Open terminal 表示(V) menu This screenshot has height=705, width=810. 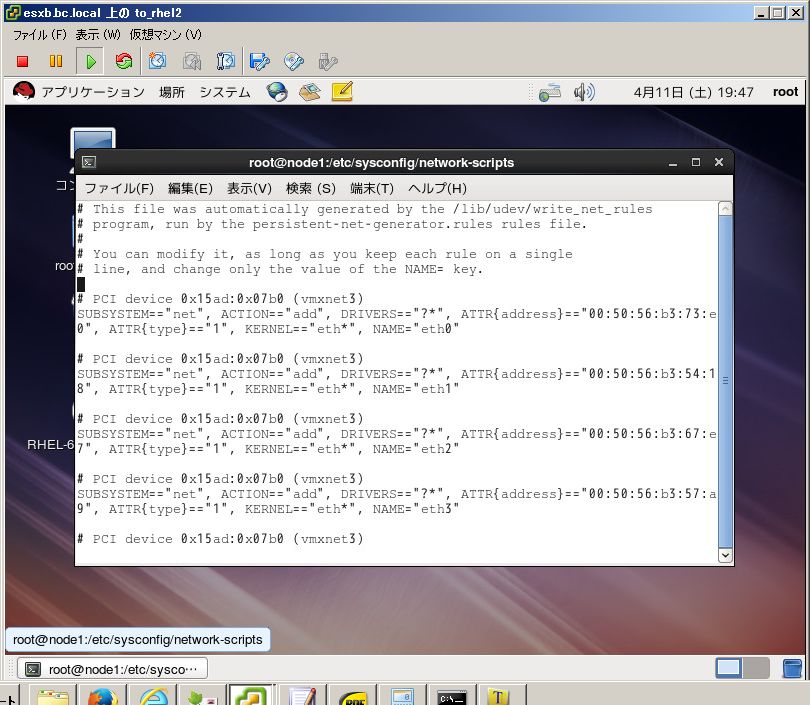point(249,189)
